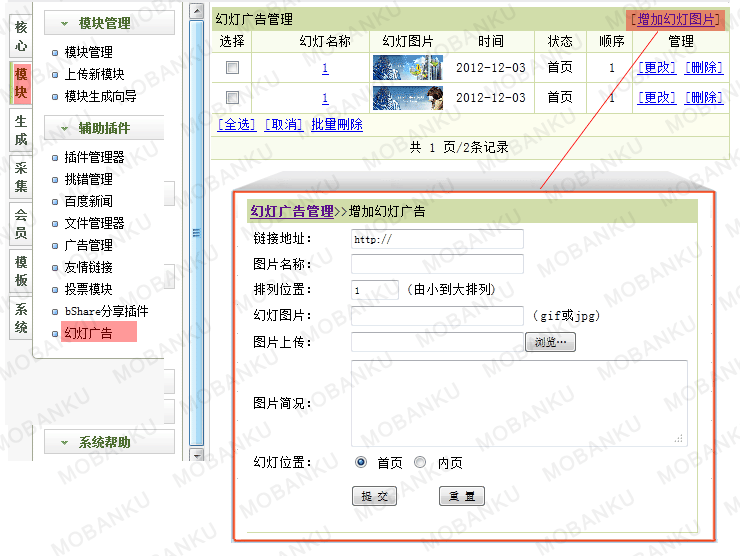Click the 共 1 页/2条记录 pager text
The height and width of the screenshot is (556, 740).
coord(459,147)
